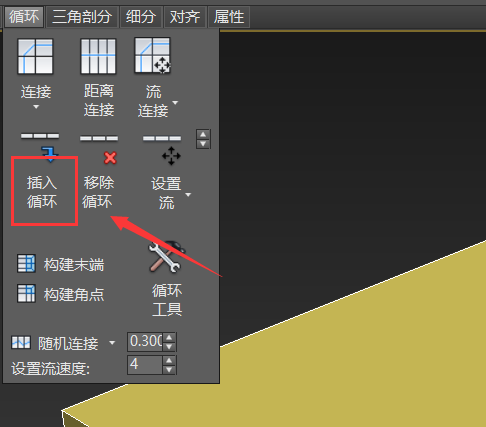Click the 流连接 (Flow Connect) icon
486x427 pixels.
click(x=153, y=55)
